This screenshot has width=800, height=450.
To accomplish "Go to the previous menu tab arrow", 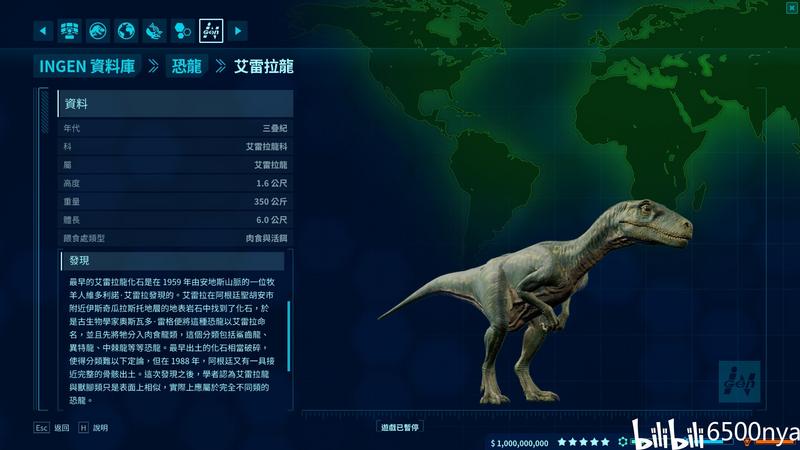I will [x=43, y=31].
